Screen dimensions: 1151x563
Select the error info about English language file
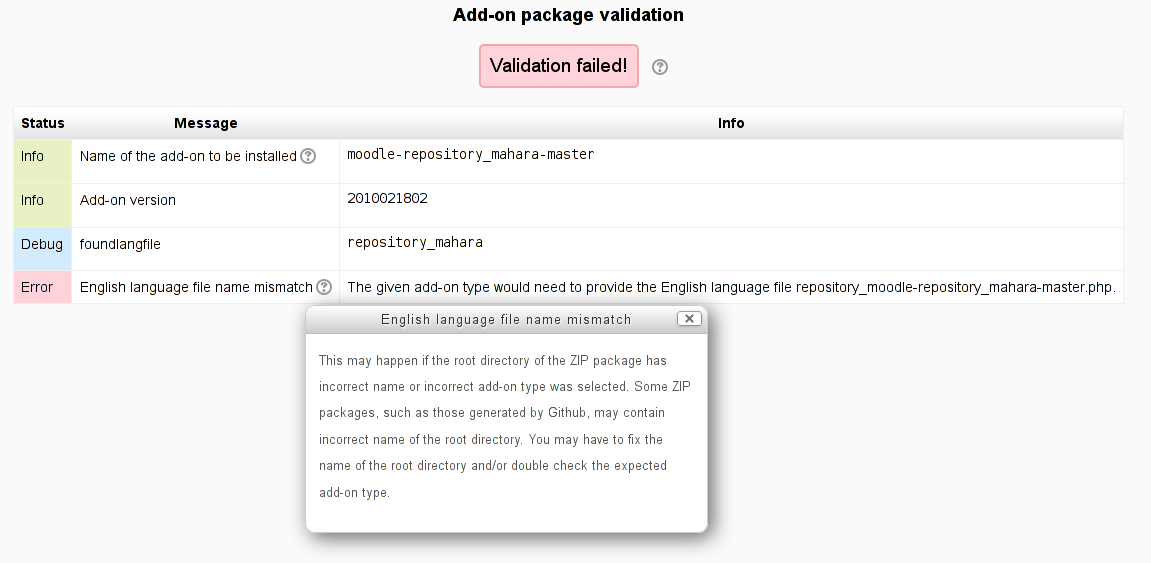731,288
